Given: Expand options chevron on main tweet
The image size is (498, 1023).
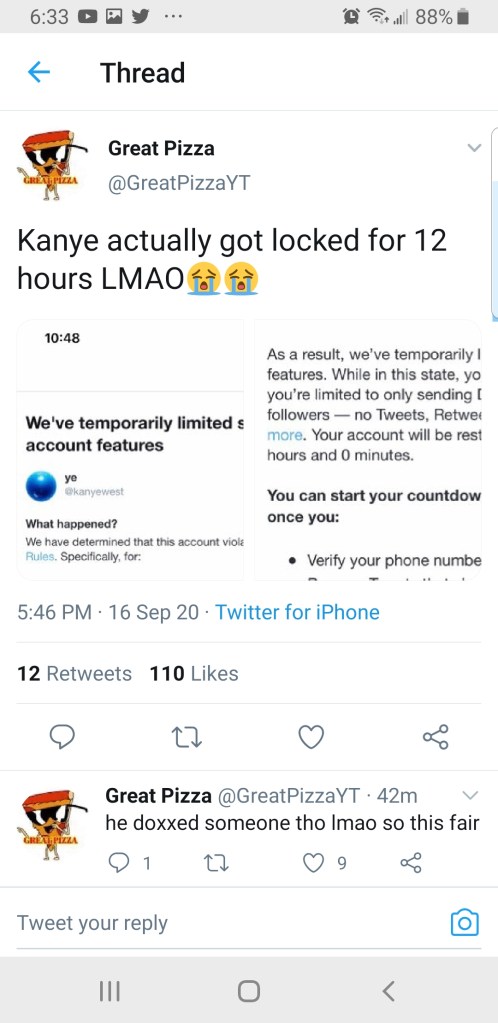Looking at the screenshot, I should pyautogui.click(x=475, y=148).
